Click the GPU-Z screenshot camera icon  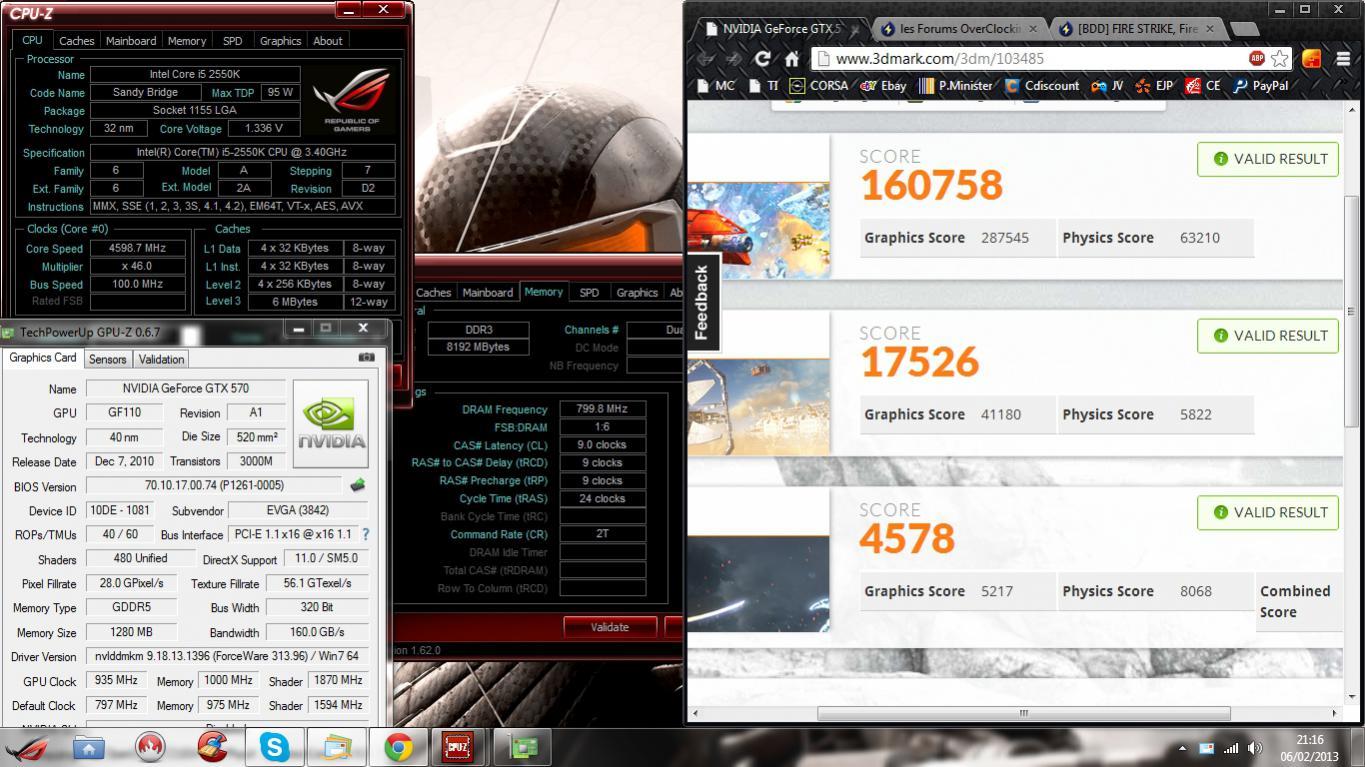(366, 358)
